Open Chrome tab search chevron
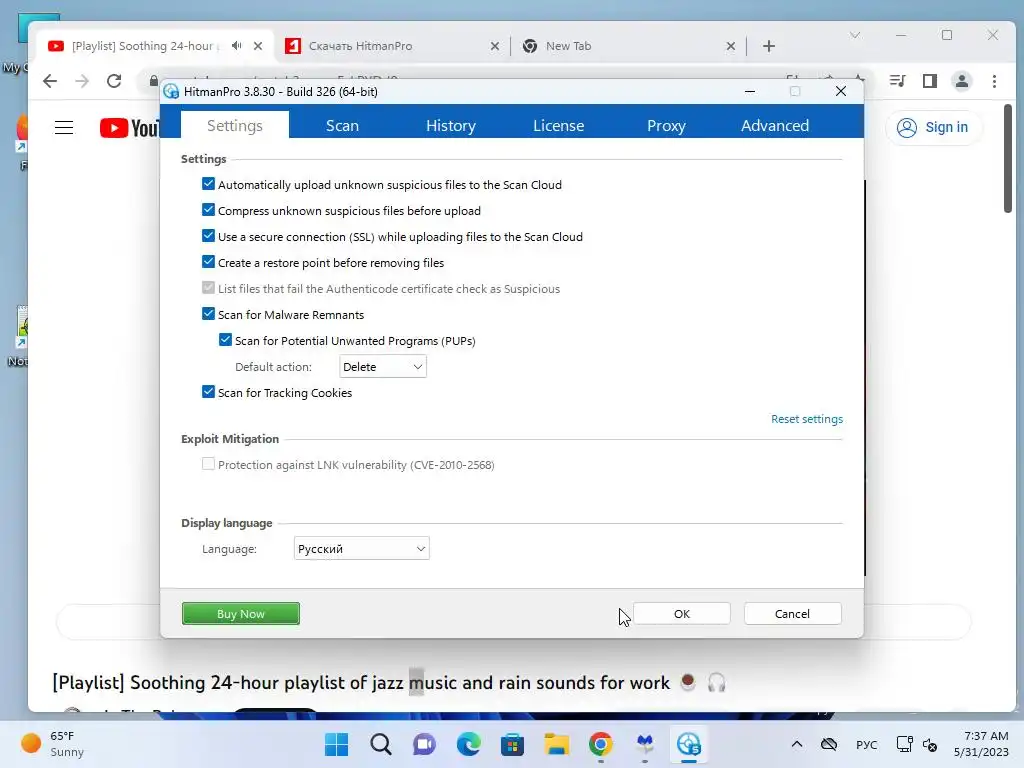1024x768 pixels. click(855, 35)
